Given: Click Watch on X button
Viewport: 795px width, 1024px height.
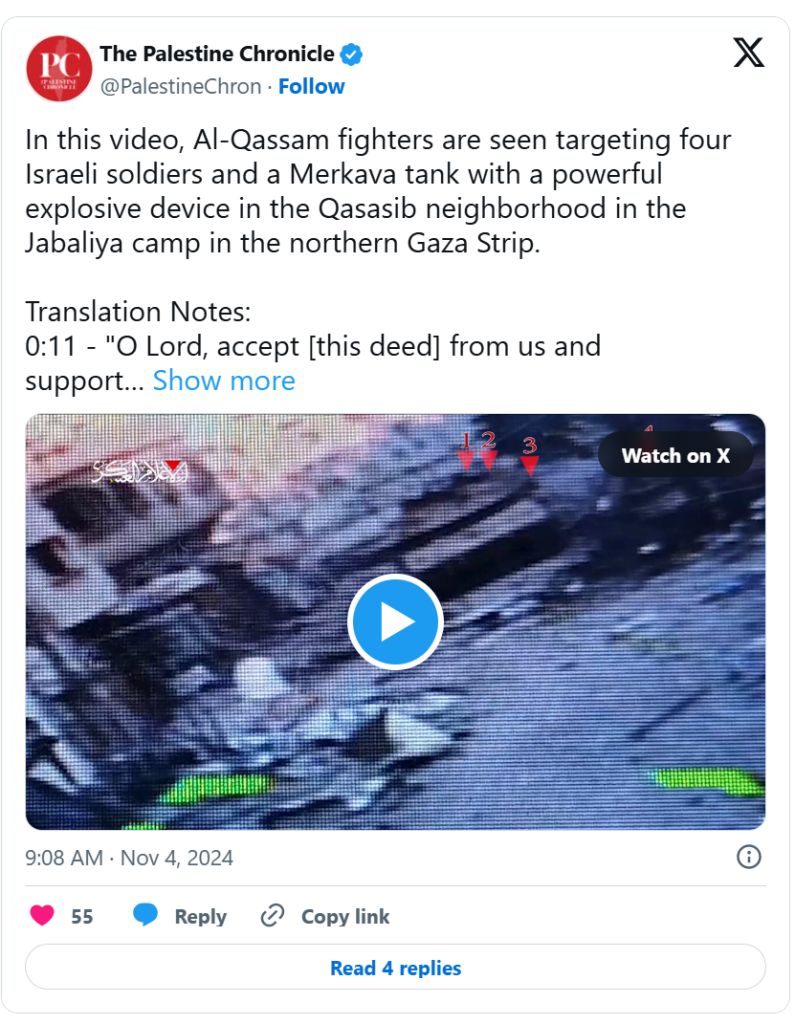Looking at the screenshot, I should click(675, 455).
